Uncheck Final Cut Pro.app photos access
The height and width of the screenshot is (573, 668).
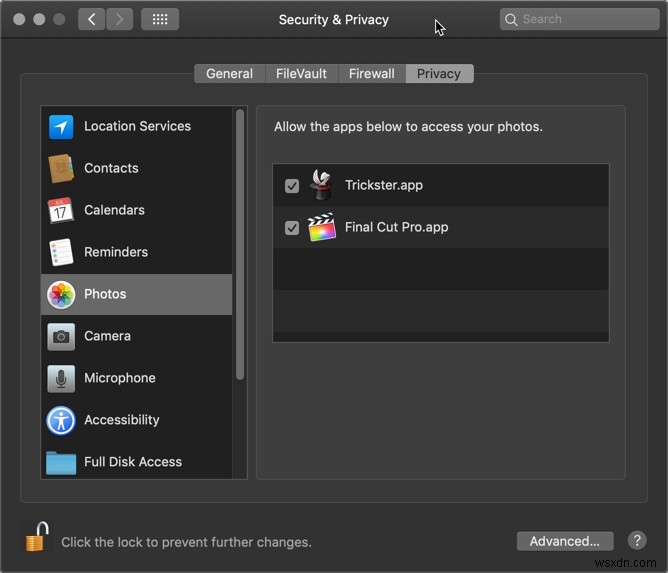pyautogui.click(x=292, y=228)
